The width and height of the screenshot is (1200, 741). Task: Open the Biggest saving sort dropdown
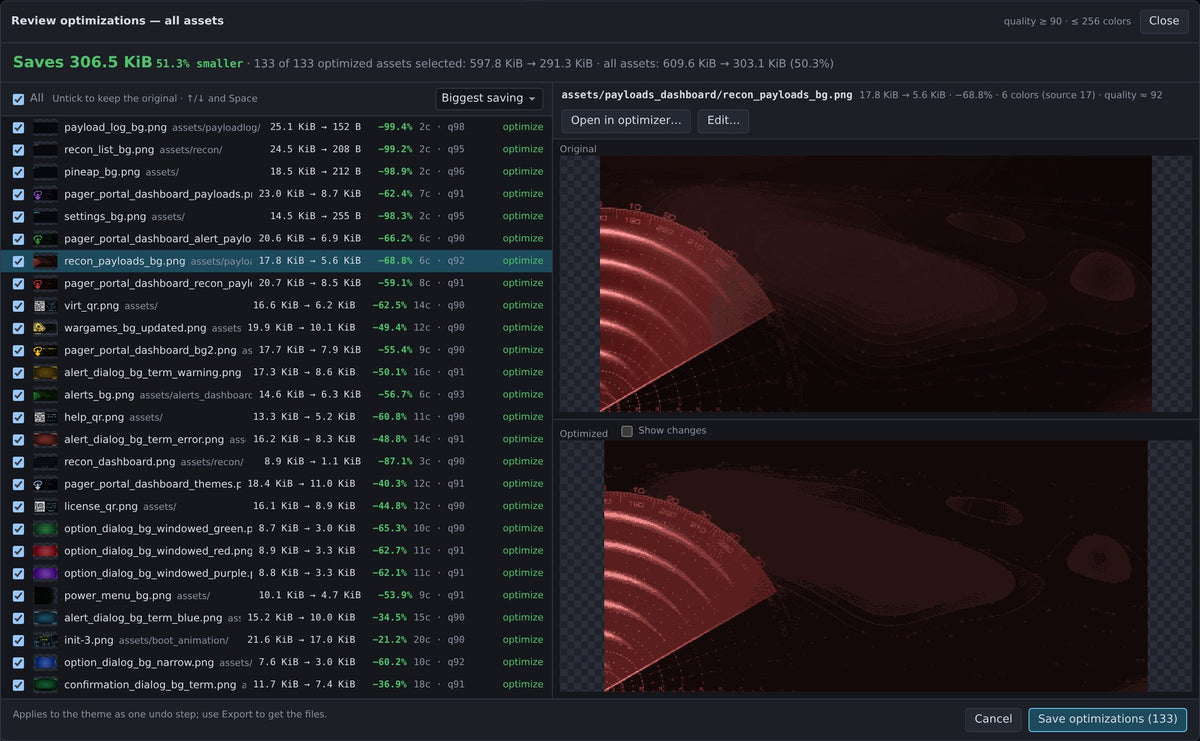(489, 98)
